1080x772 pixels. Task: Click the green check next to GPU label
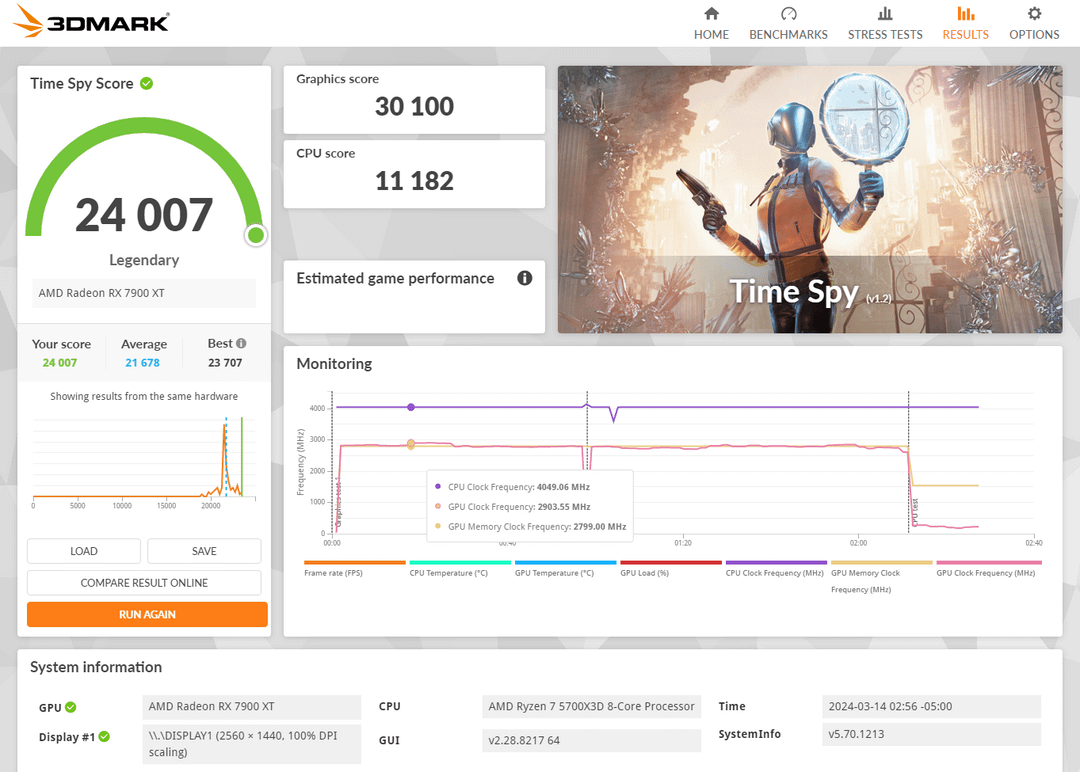(71, 707)
